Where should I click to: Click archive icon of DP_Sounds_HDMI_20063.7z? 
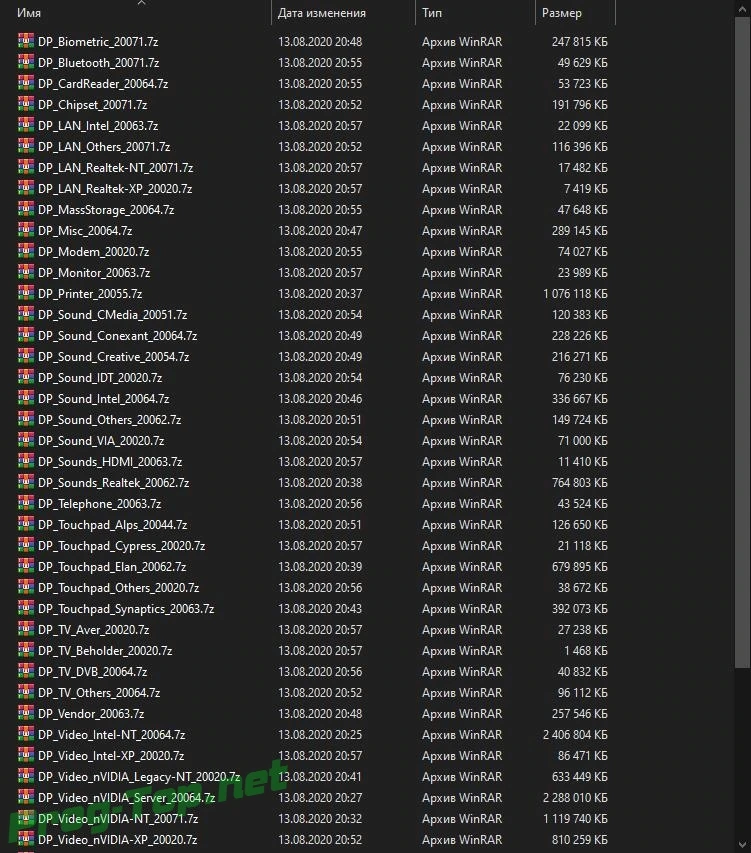click(26, 461)
